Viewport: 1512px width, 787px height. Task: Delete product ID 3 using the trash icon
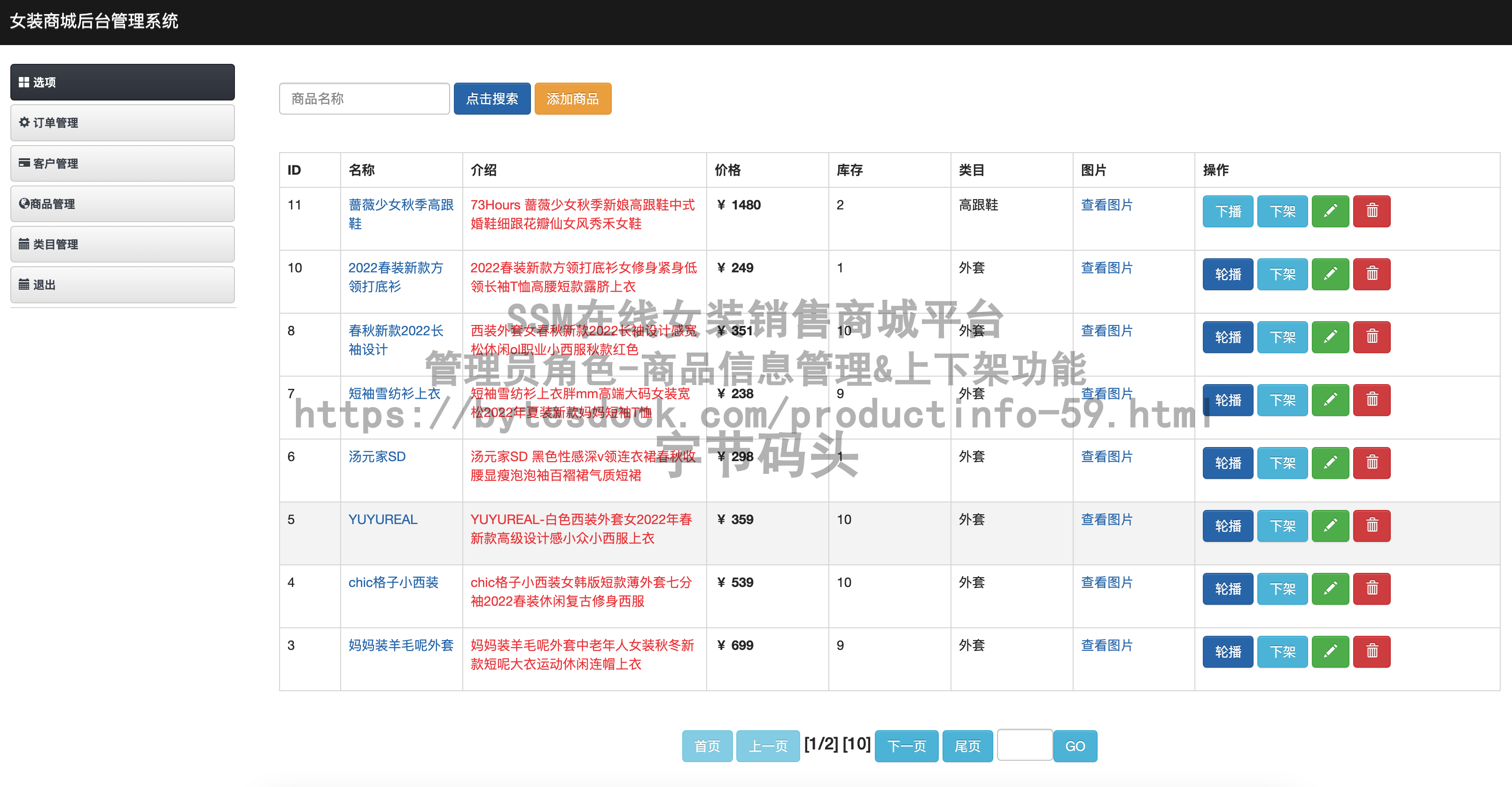(x=1371, y=652)
